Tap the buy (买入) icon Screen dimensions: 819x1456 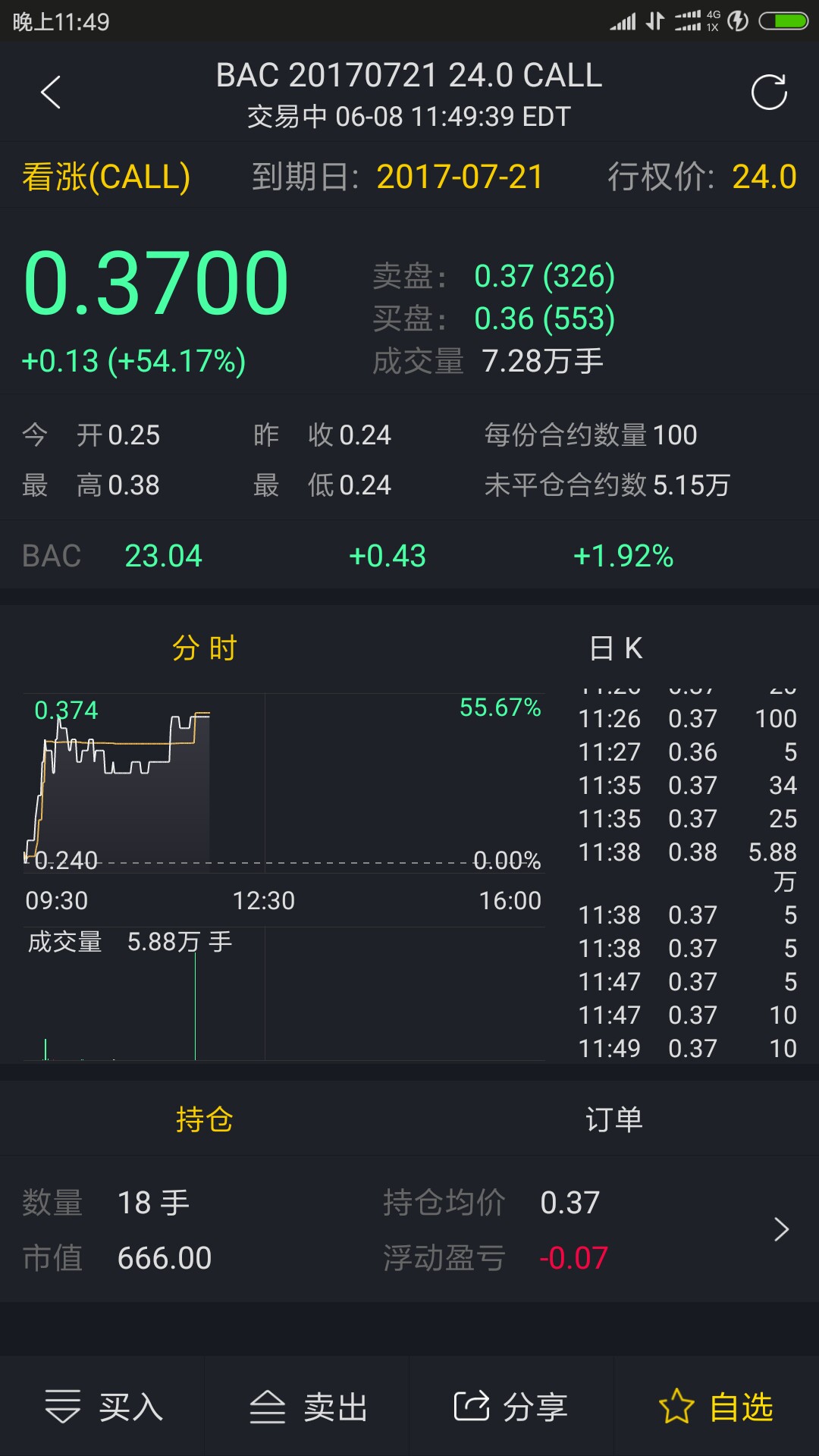[x=63, y=1407]
